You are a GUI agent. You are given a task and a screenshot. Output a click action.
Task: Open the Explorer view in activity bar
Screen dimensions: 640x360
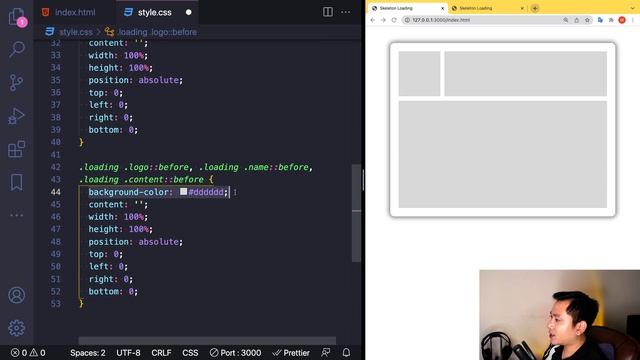pos(16,17)
